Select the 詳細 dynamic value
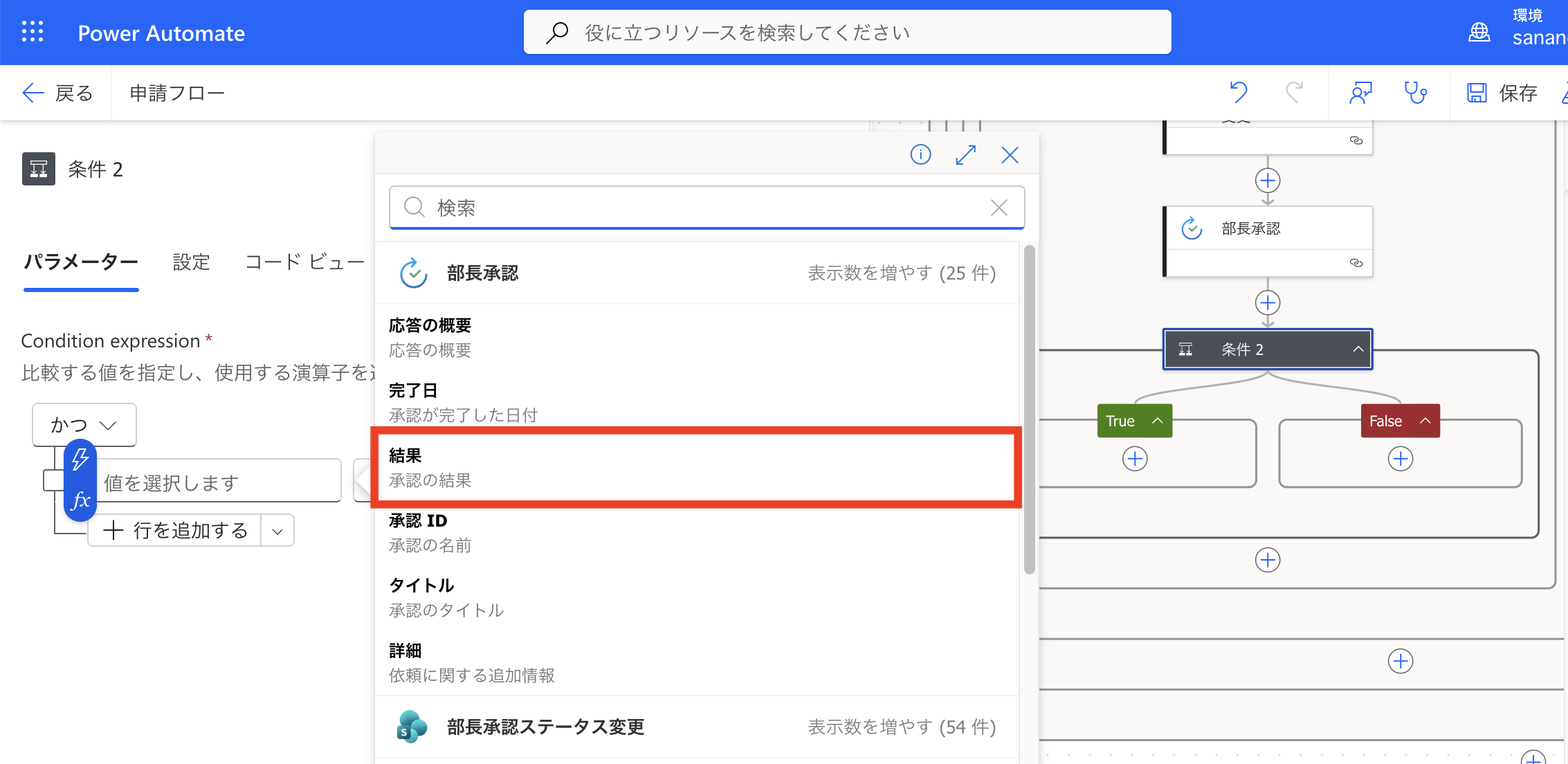 tap(697, 663)
